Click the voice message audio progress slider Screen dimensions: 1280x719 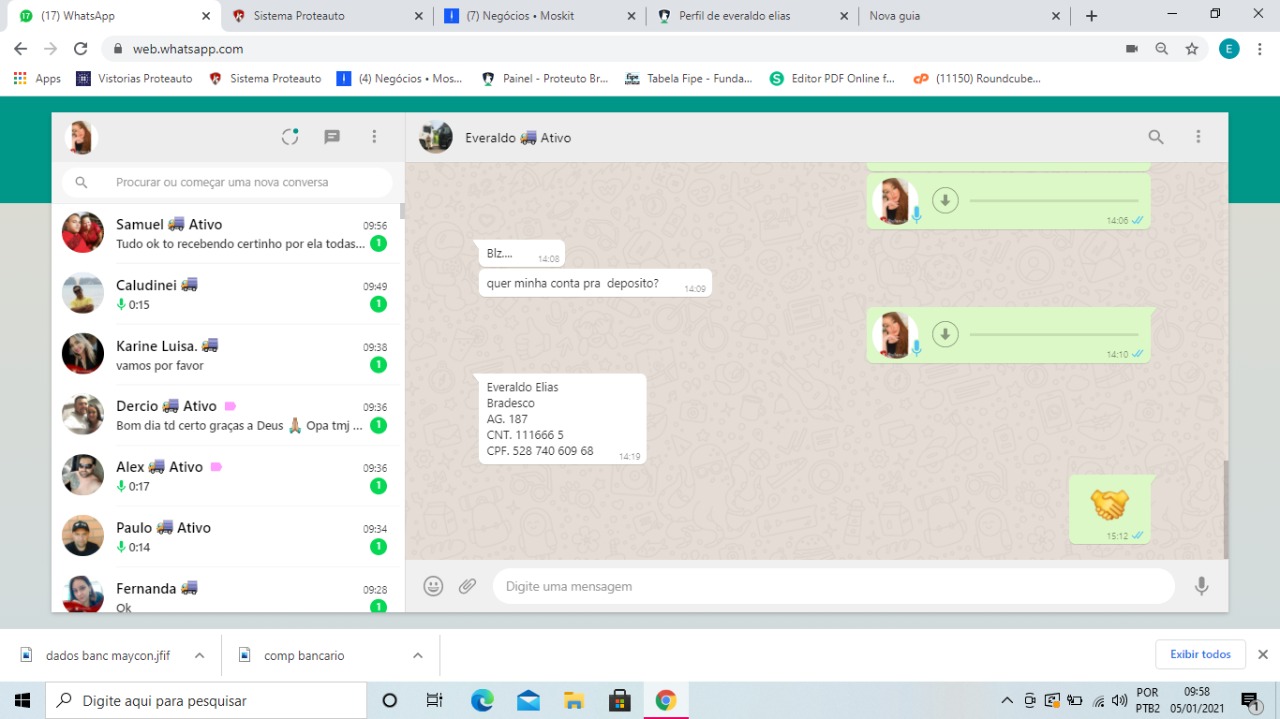point(1054,201)
